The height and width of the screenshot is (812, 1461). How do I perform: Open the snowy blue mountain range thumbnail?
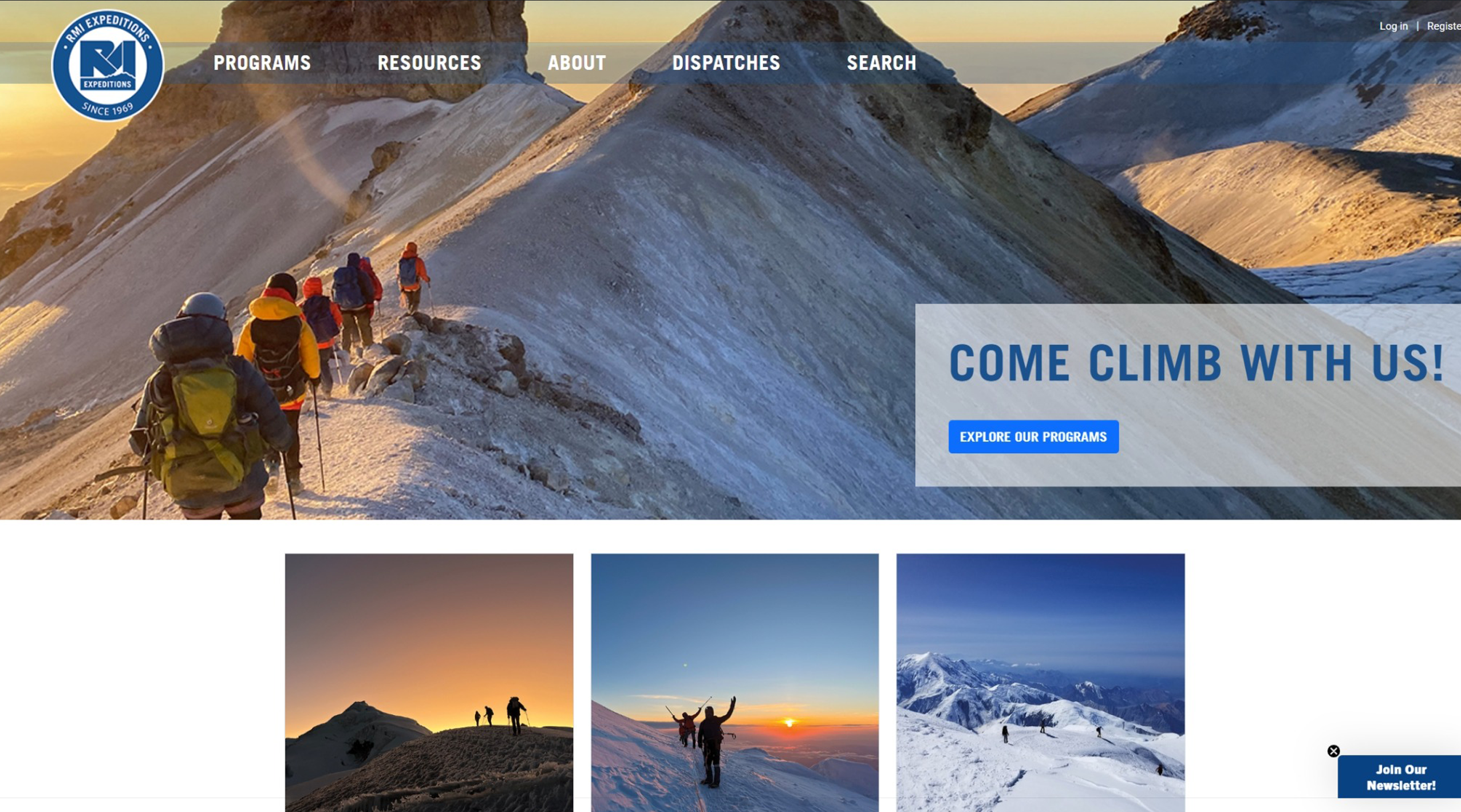(x=1040, y=682)
